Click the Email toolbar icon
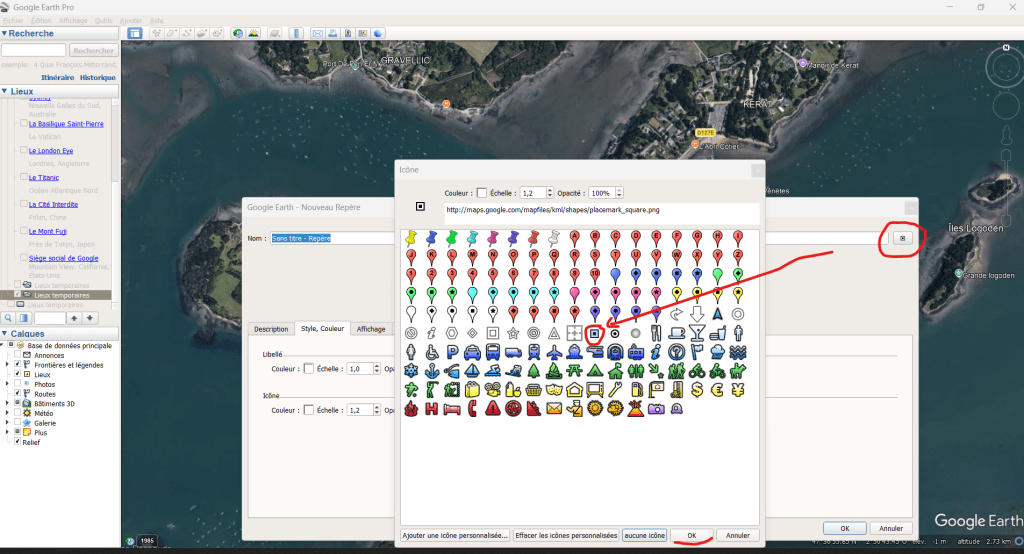Viewport: 1024px width, 554px height. coord(317,33)
